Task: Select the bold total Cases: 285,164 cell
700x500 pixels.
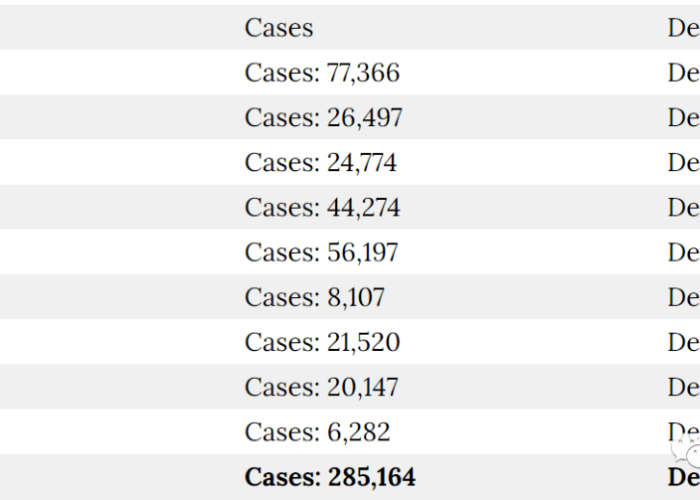Action: [330, 478]
